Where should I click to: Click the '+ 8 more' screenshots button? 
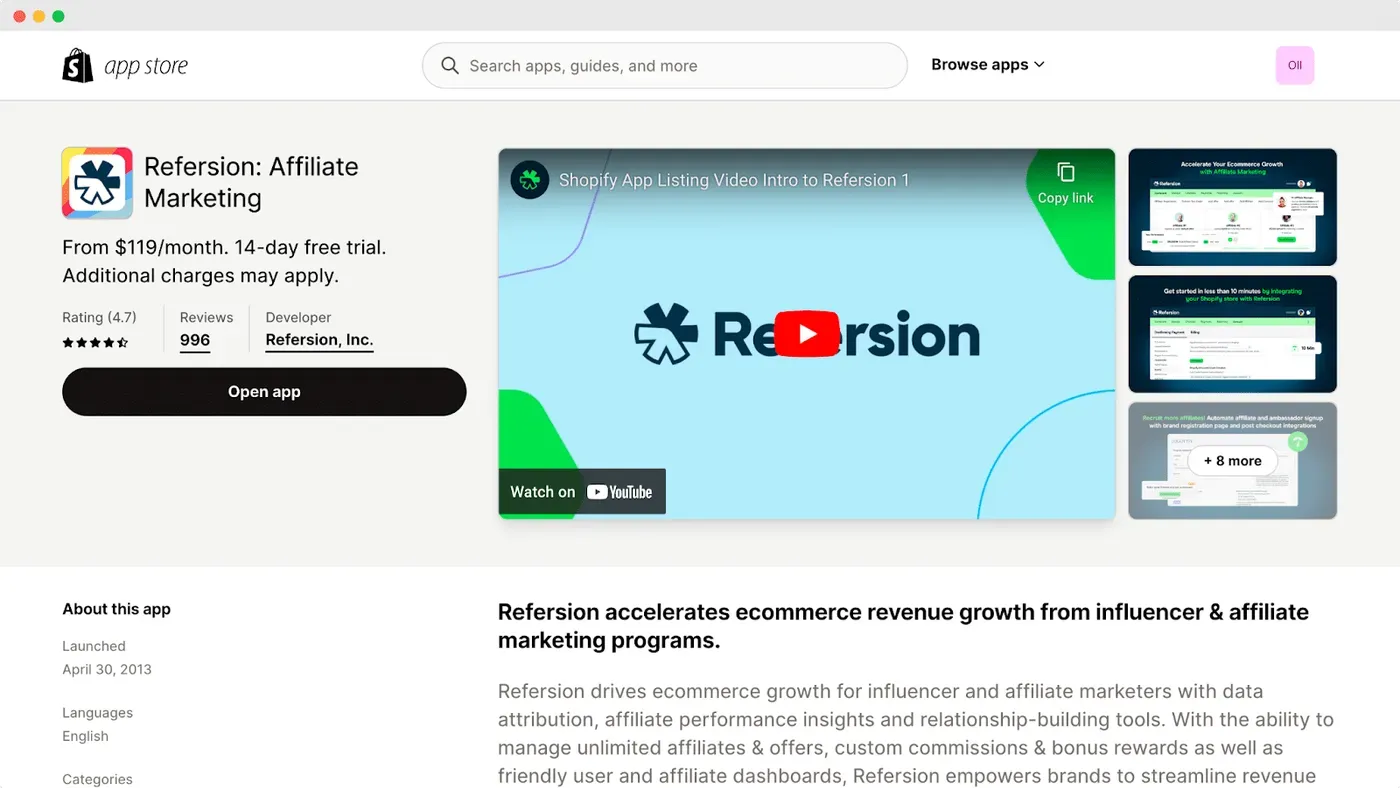click(x=1232, y=461)
